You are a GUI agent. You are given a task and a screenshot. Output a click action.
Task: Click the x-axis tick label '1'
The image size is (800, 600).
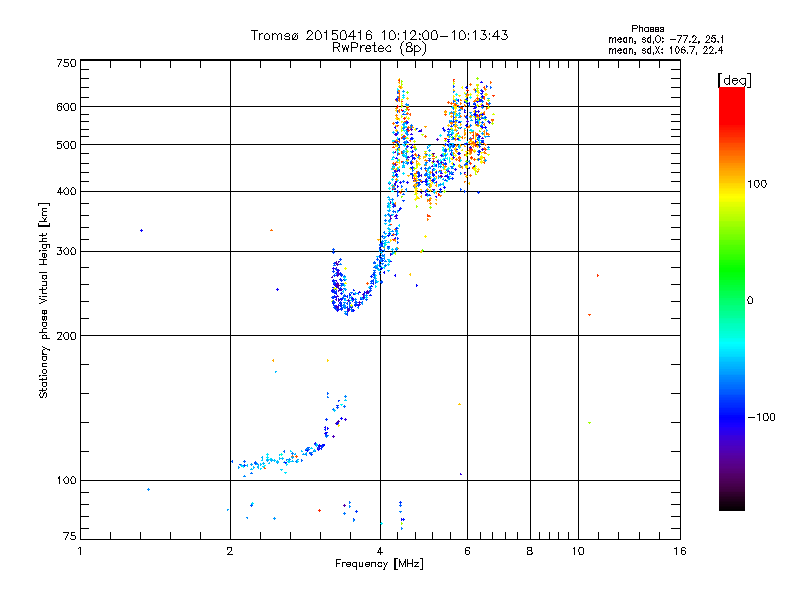[x=80, y=551]
